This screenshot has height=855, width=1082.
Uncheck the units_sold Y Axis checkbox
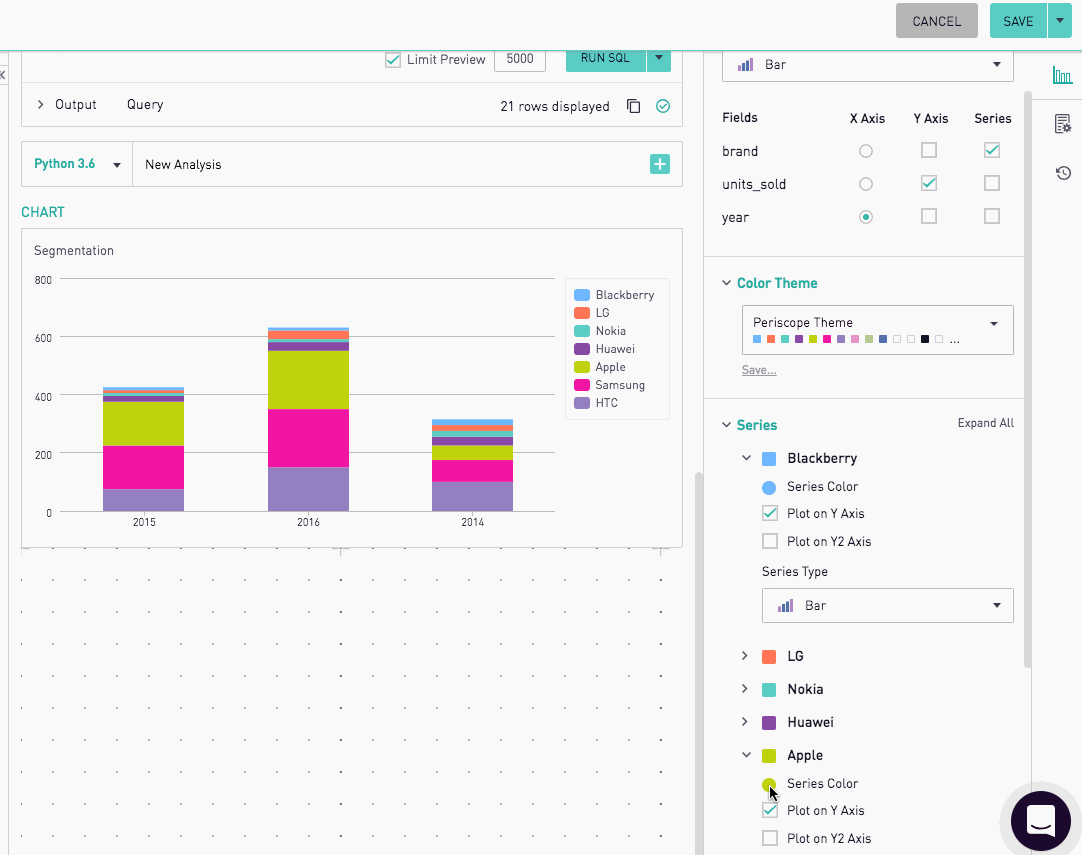tap(929, 184)
